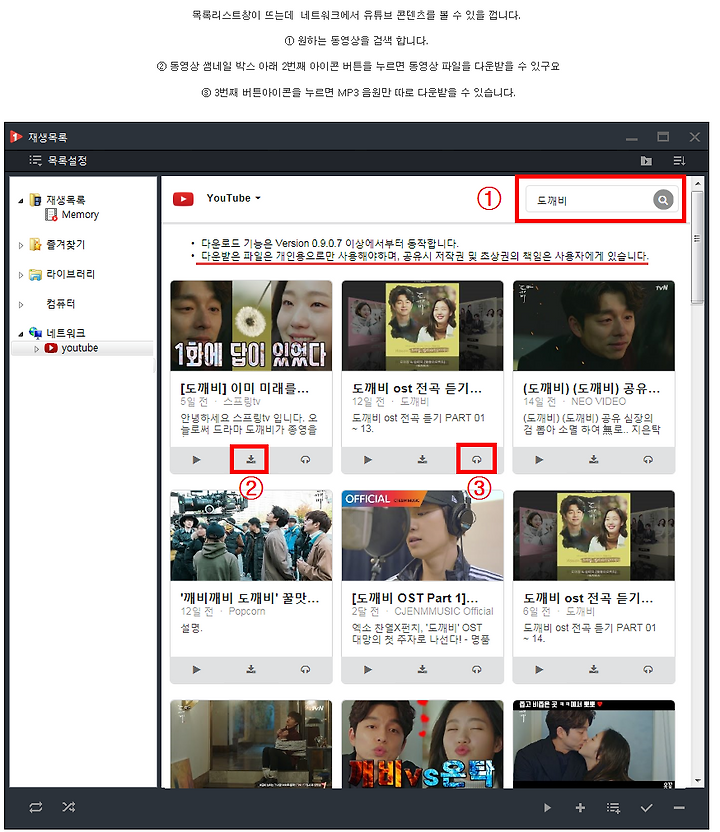Open the tvN room scene thumbnail
720x832 pixels.
point(251,744)
